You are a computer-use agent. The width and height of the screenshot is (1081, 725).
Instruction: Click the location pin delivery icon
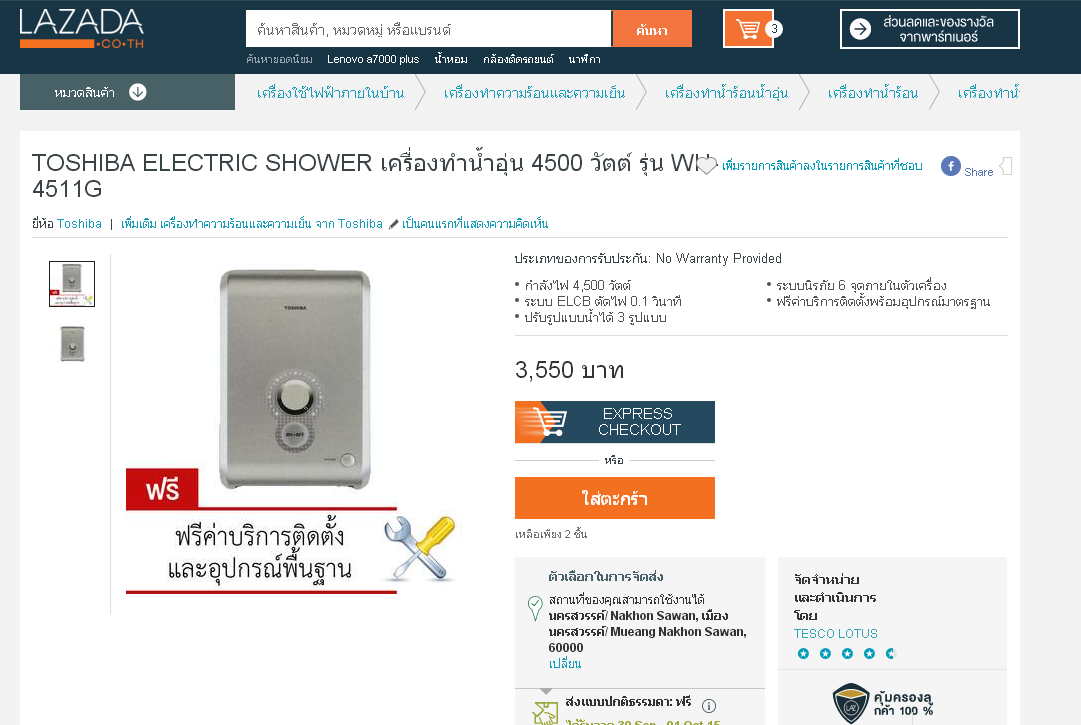(535, 608)
